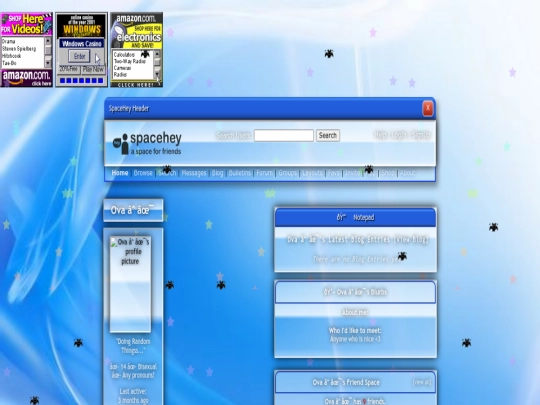
Task: Open the About nav item
Action: pos(408,173)
